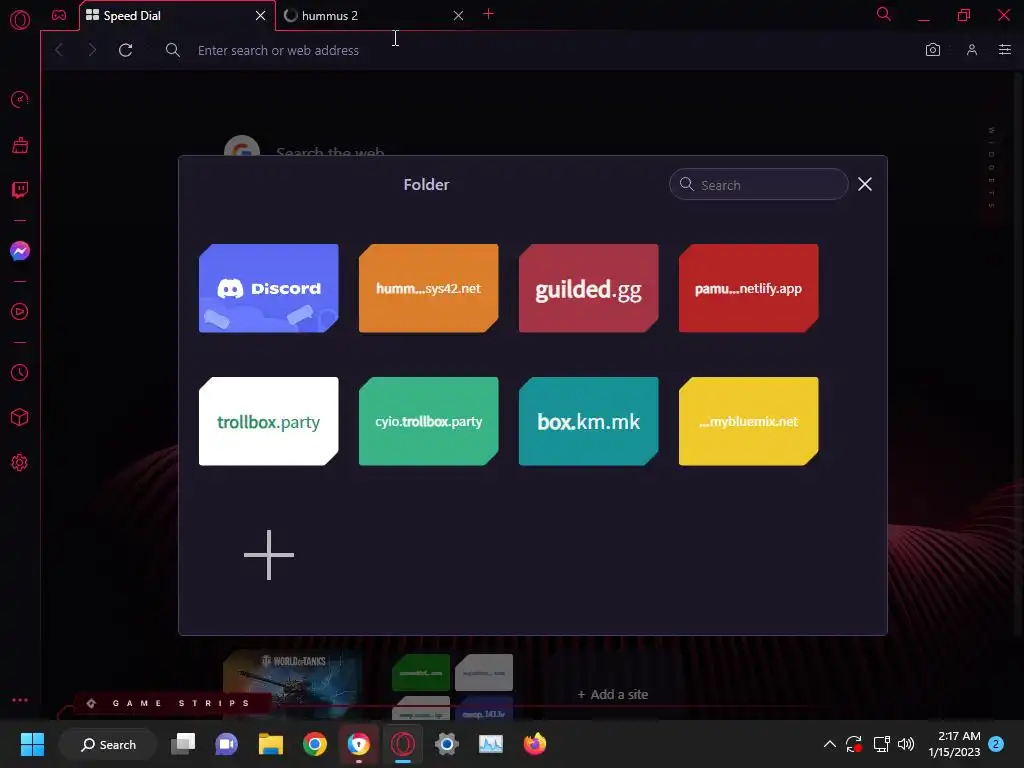Open the Game Strips label
The width and height of the screenshot is (1024, 768).
point(172,703)
